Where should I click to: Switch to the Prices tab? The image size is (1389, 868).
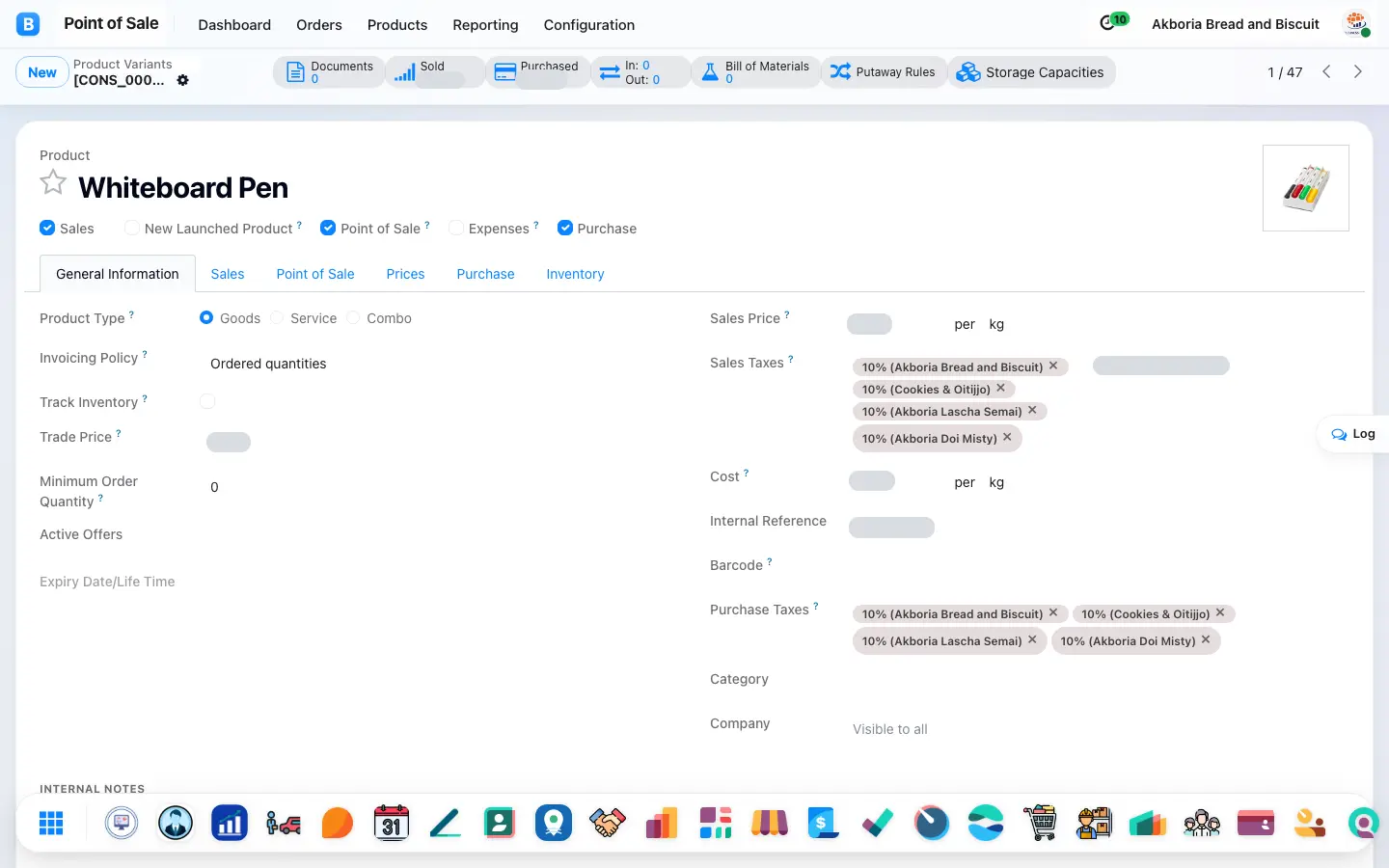click(405, 274)
